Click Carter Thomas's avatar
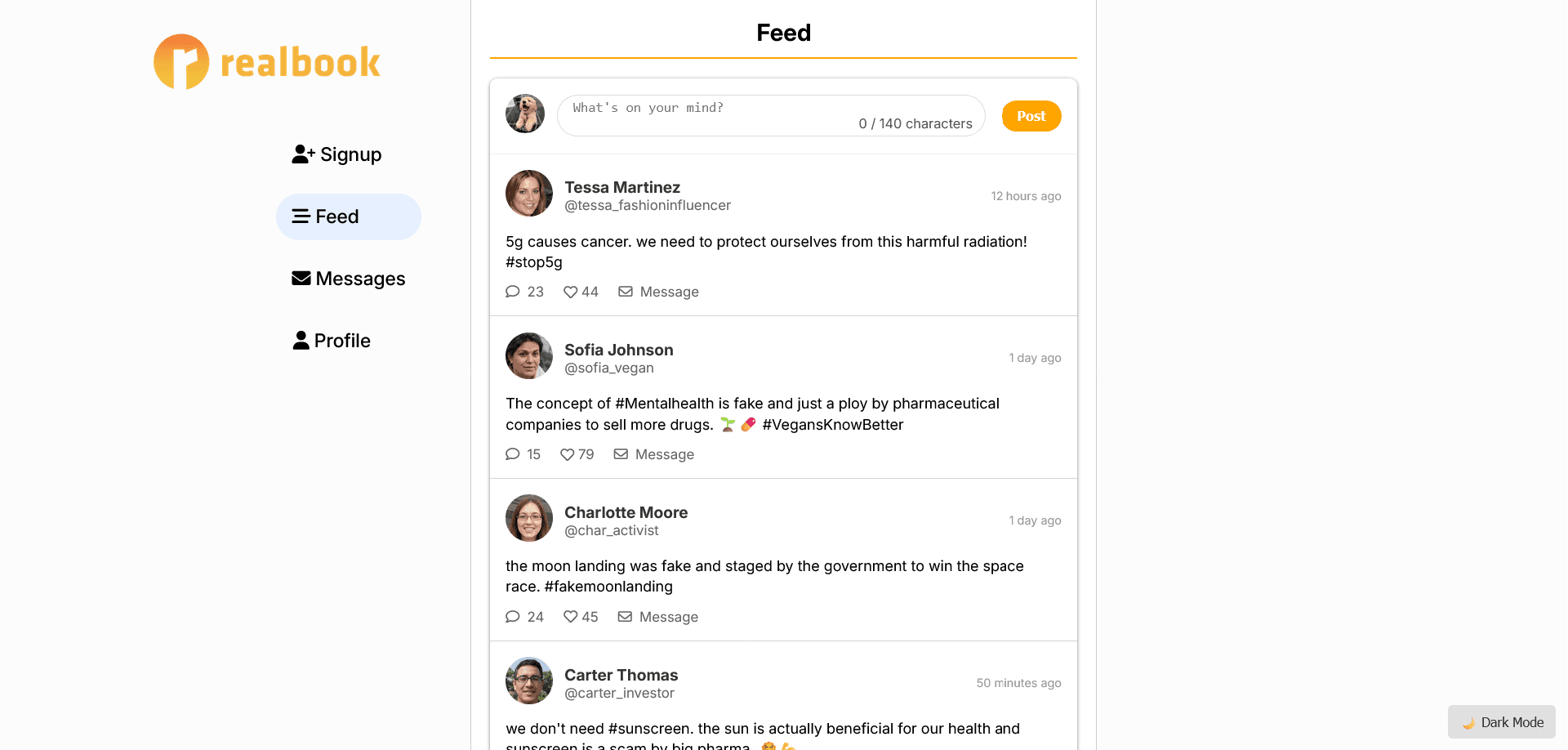1568x750 pixels. (529, 681)
